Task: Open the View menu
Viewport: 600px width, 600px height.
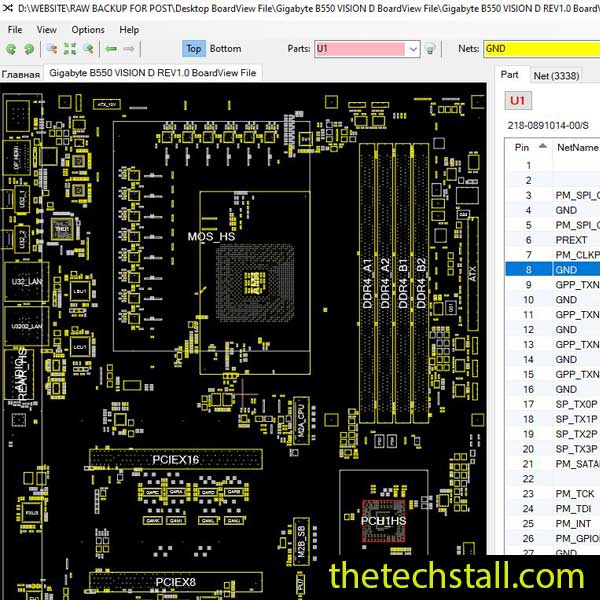Action: 47,29
